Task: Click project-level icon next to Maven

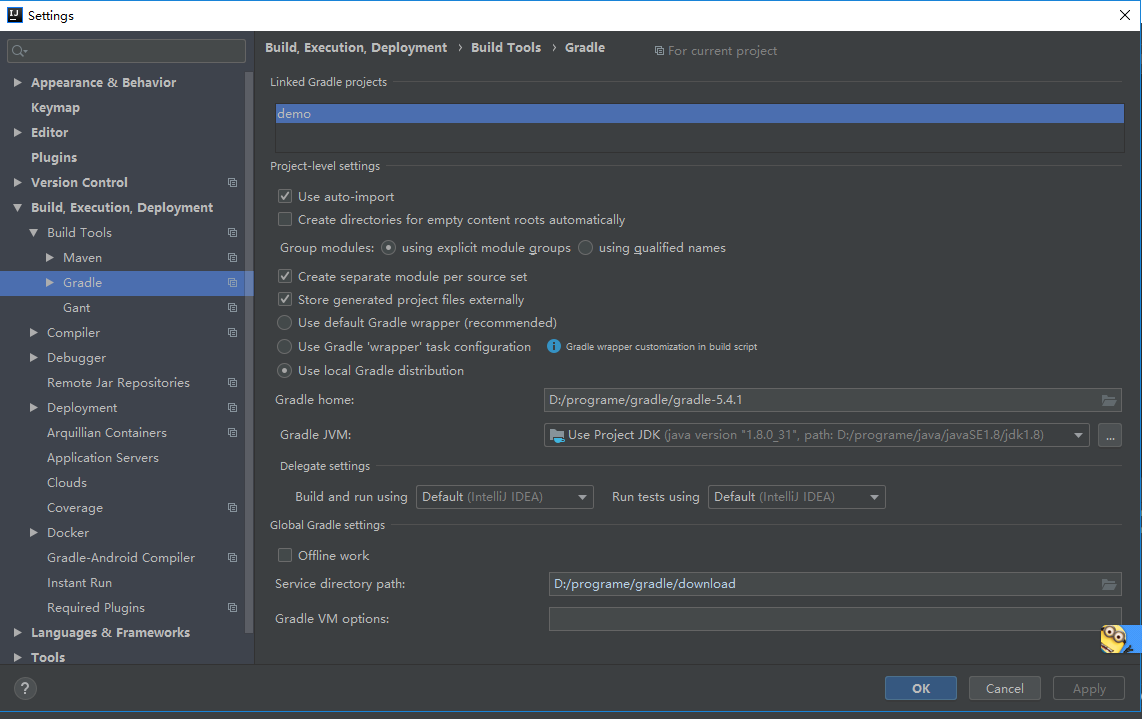Action: [x=232, y=258]
